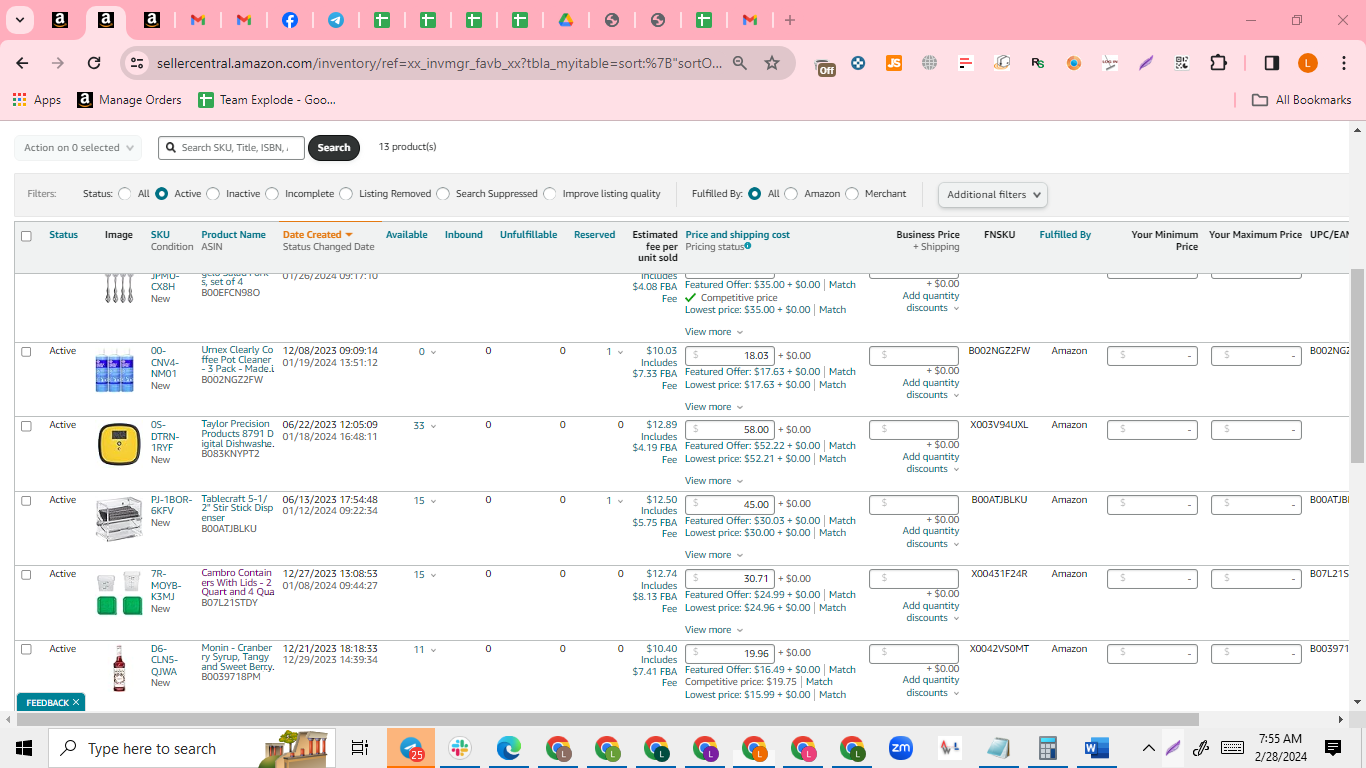Open the 'Off' badge extension

tap(826, 65)
